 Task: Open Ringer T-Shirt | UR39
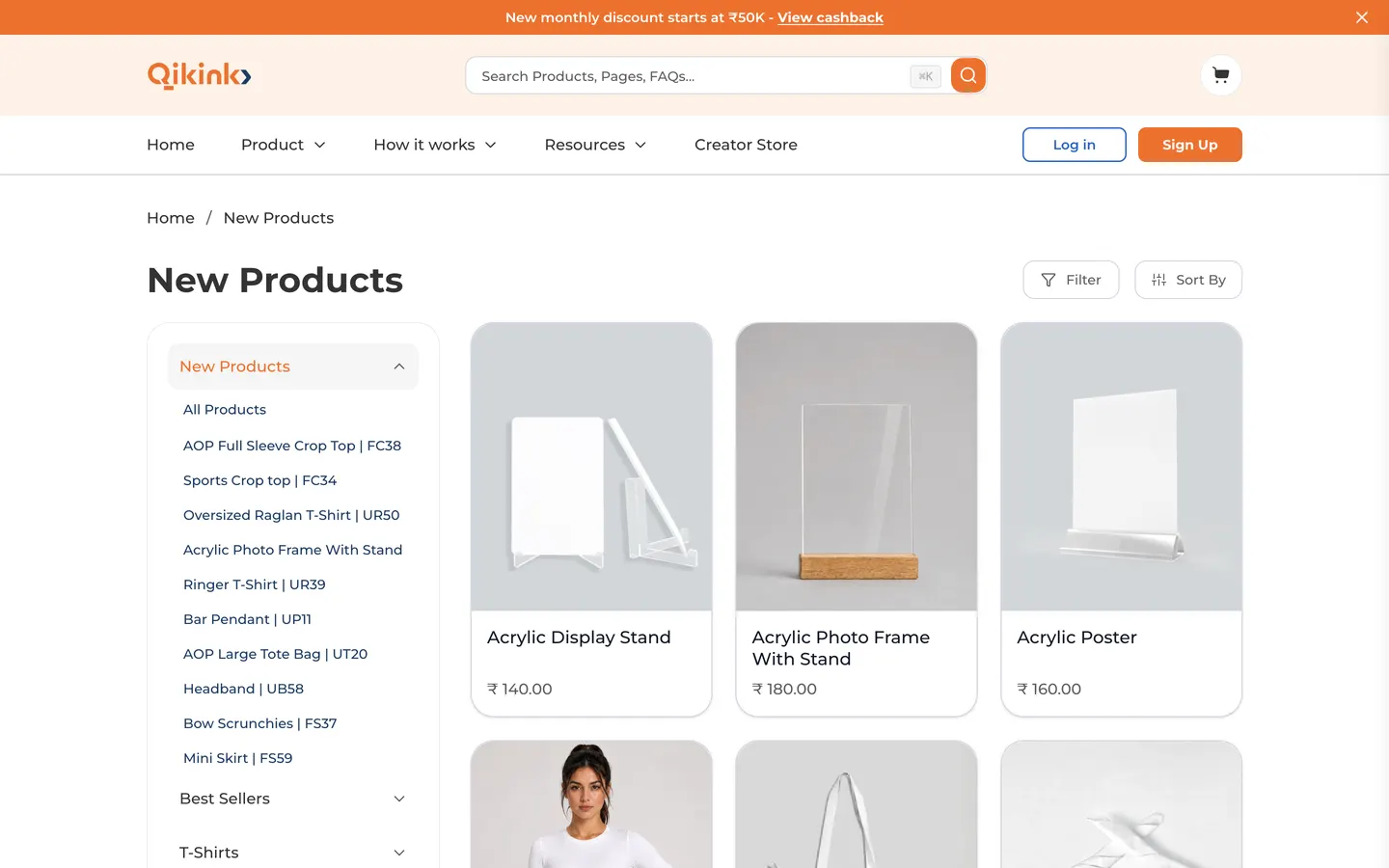255,584
